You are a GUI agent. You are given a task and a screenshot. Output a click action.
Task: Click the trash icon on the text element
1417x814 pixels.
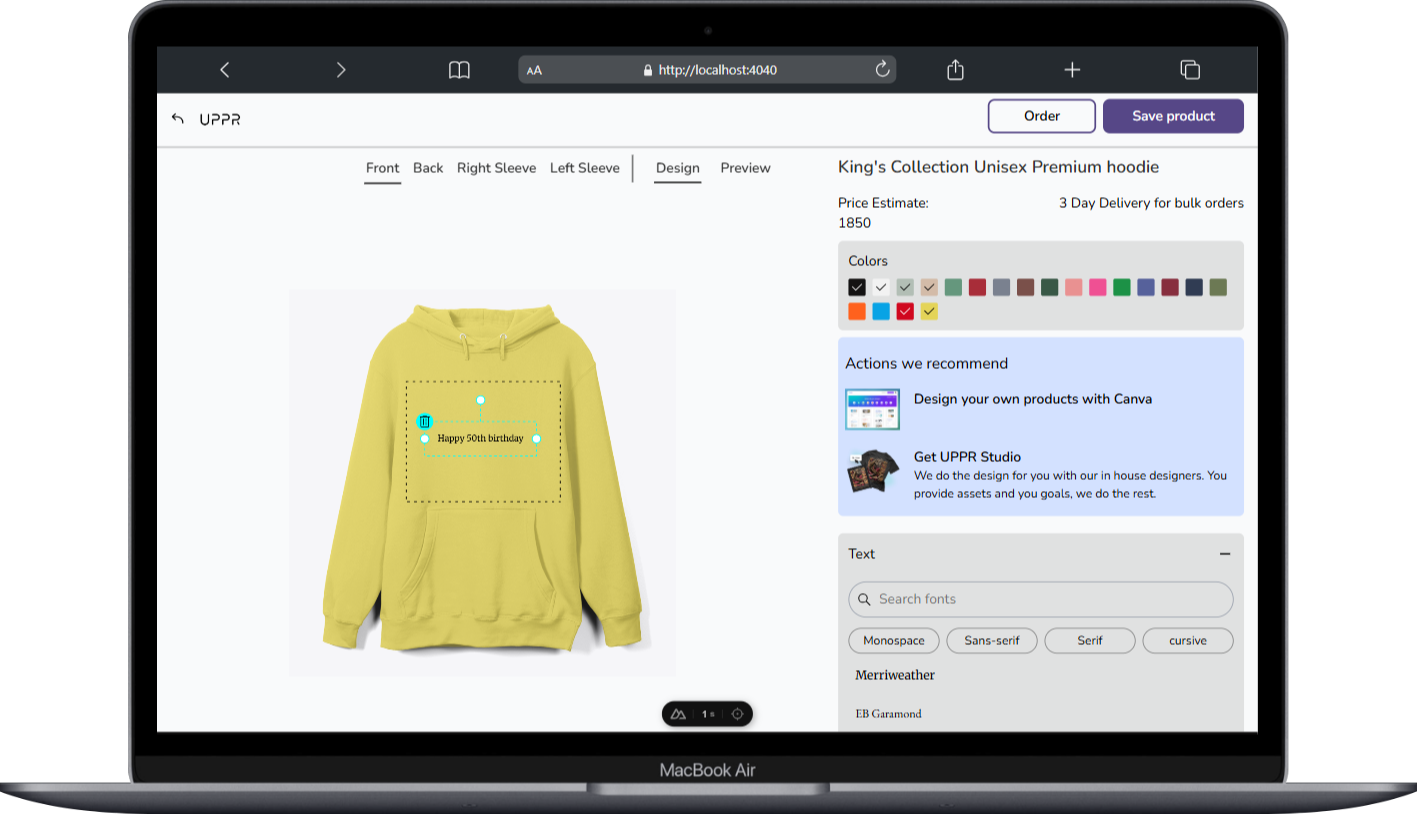[x=424, y=422]
